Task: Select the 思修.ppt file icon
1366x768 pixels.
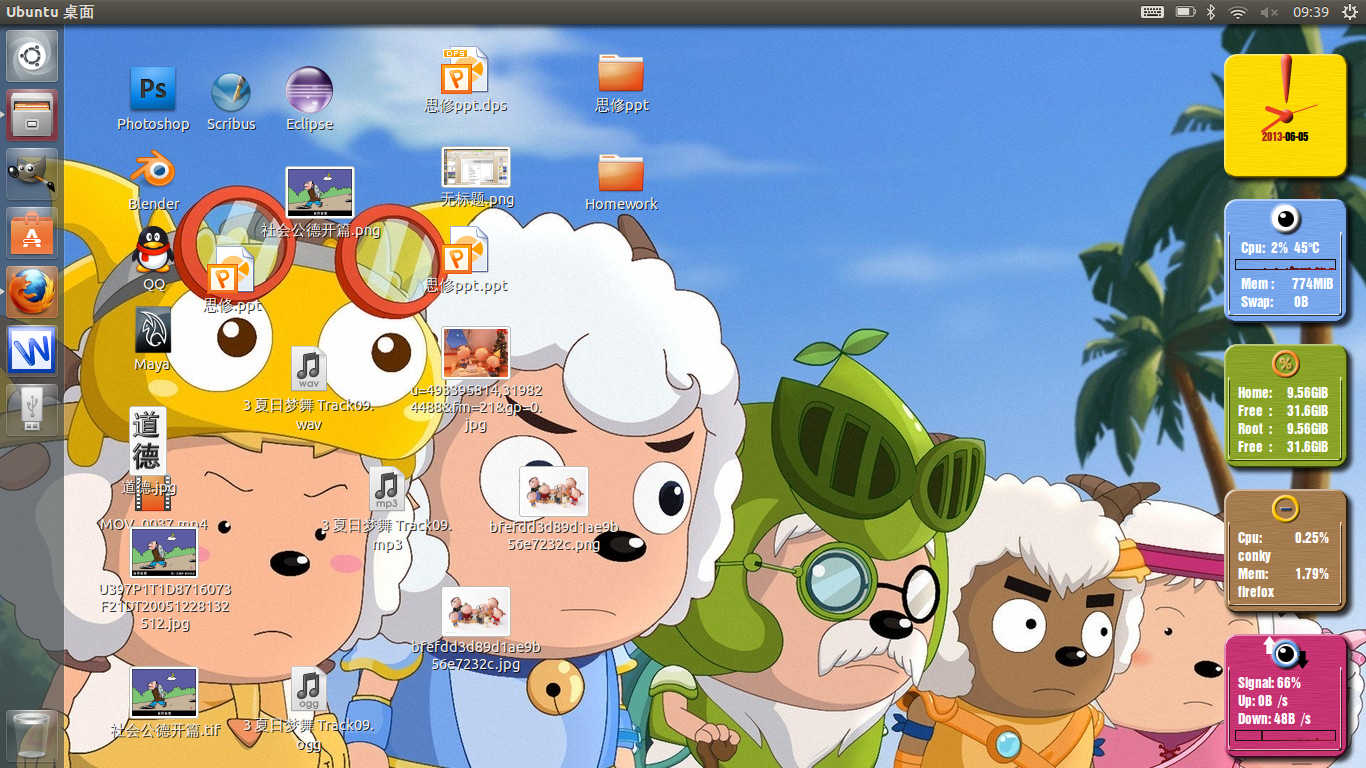Action: (231, 270)
